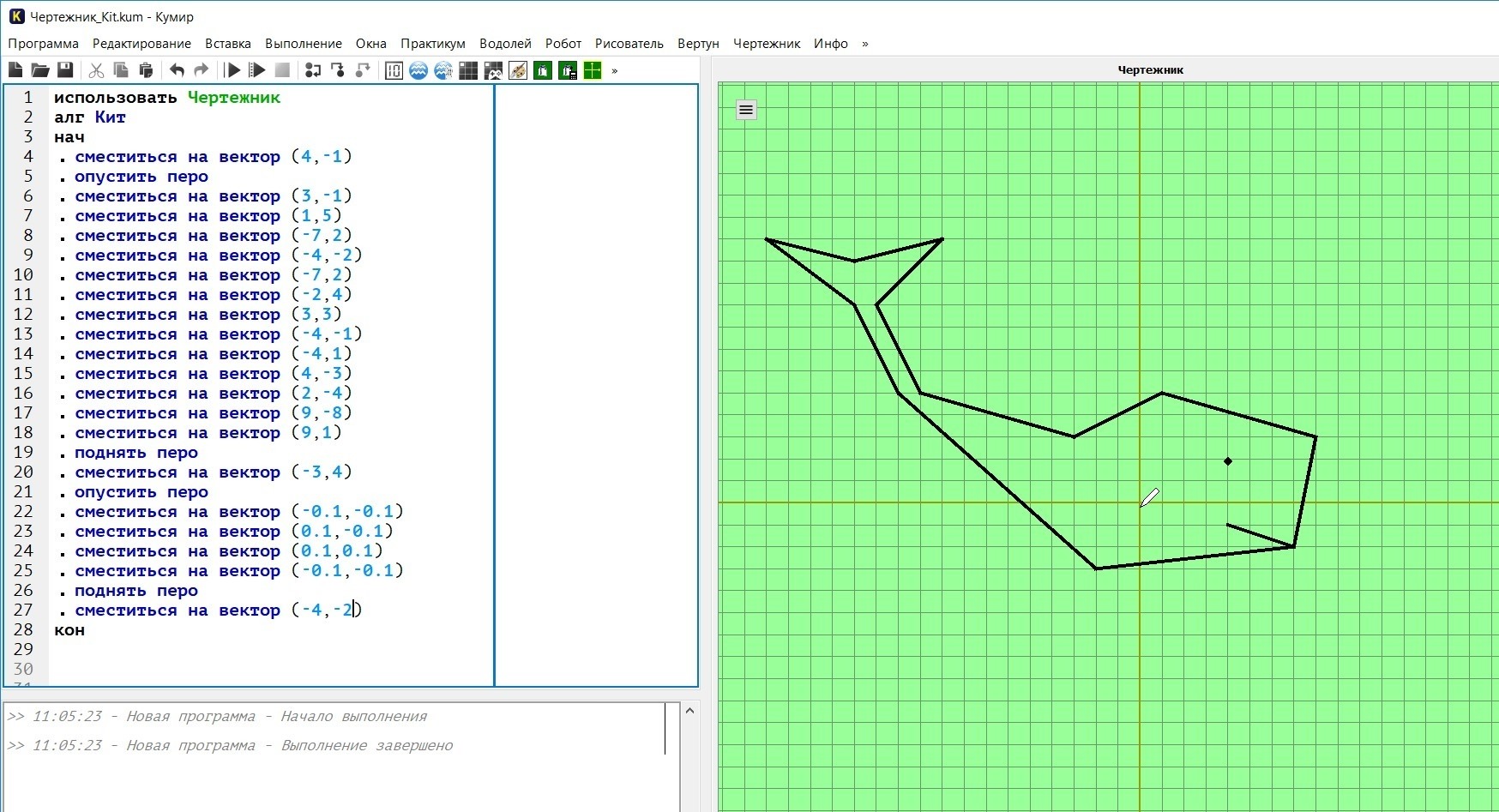The width and height of the screenshot is (1499, 812).
Task: Open Чертежник window green crosshair icon
Action: (593, 70)
